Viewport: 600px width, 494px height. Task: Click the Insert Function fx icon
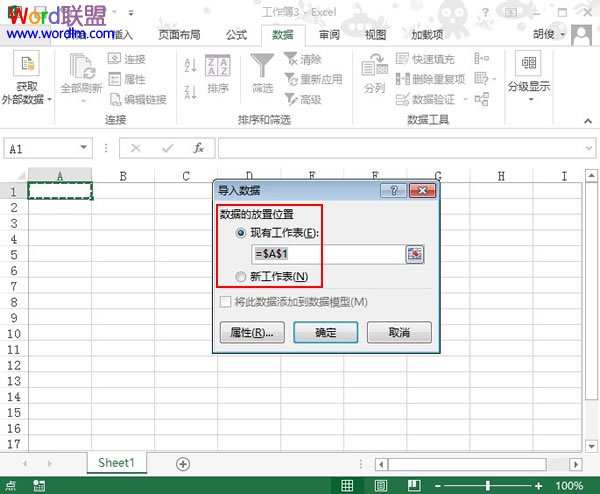click(x=198, y=148)
